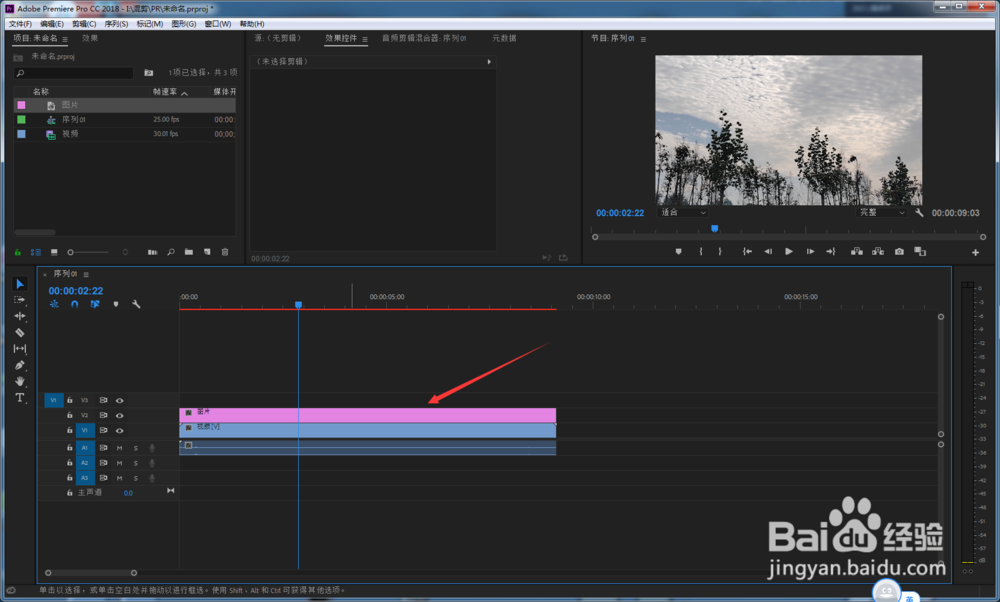The height and width of the screenshot is (602, 1000).
Task: Select the Ripple Edit tool
Action: click(20, 316)
